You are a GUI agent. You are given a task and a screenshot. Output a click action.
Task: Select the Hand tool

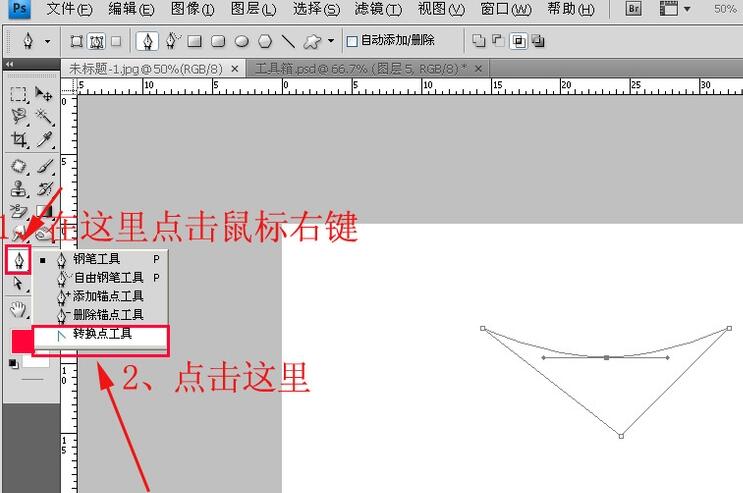18,310
